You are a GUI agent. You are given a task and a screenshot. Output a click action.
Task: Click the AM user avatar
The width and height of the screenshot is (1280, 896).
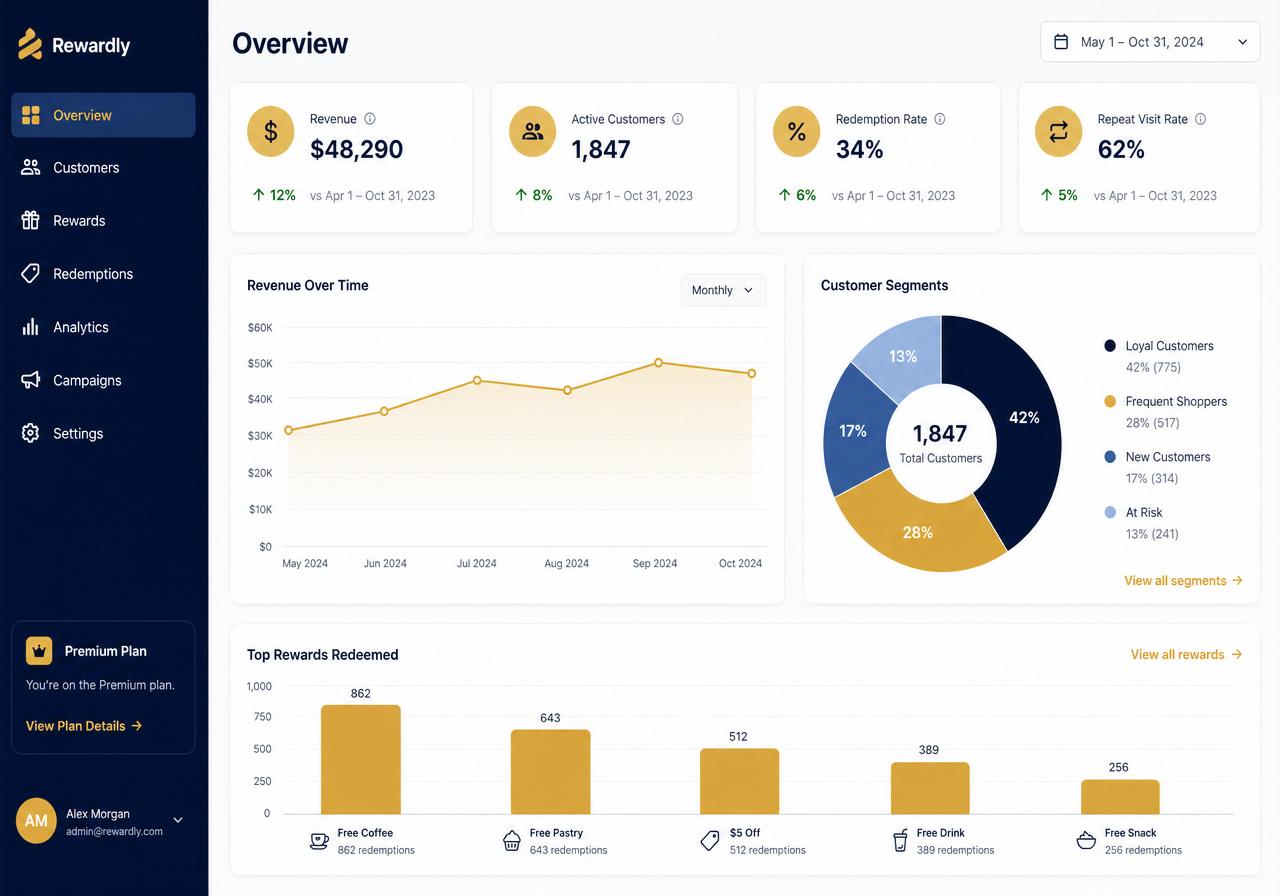tap(36, 821)
